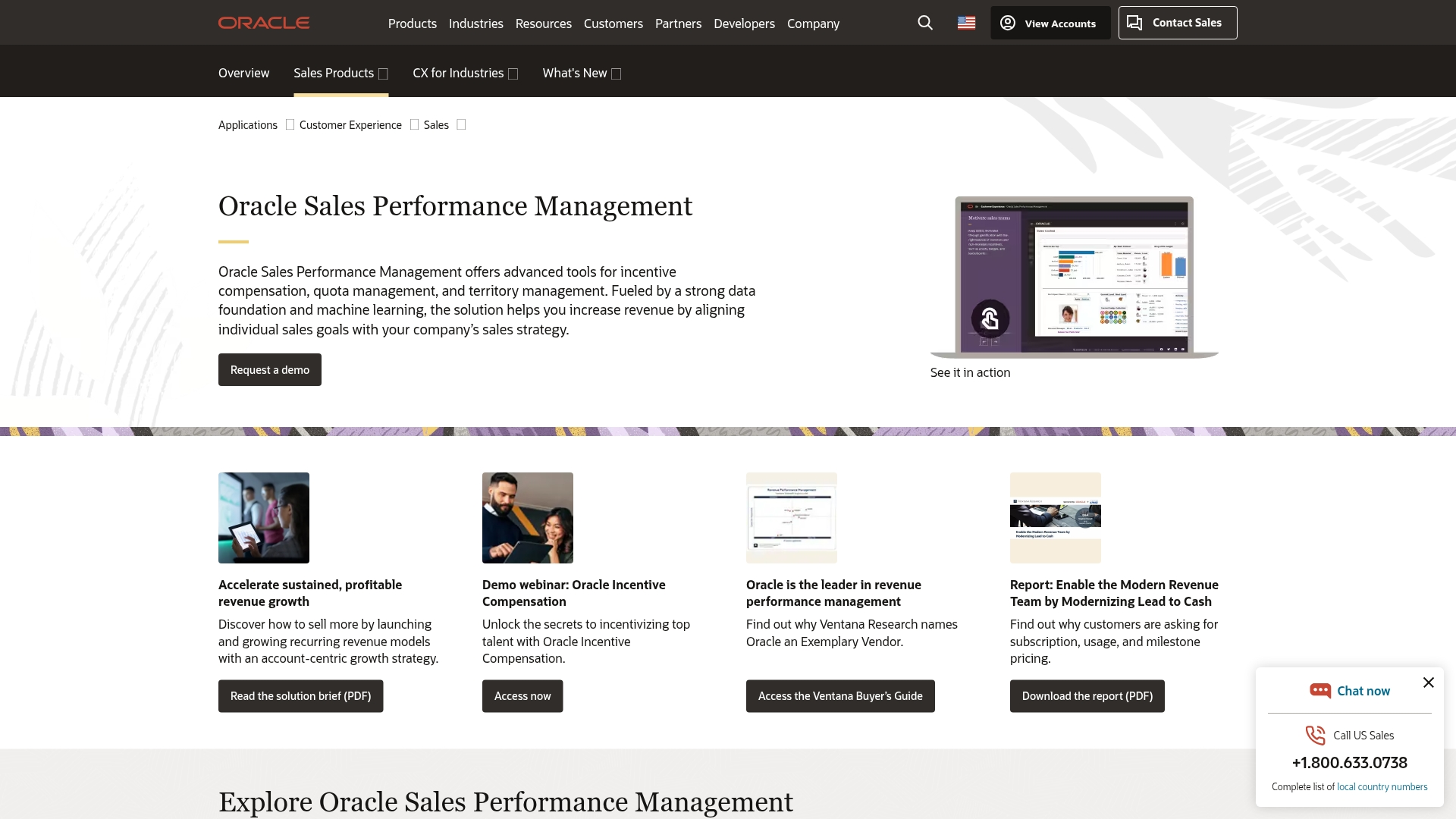Select Request a demo
Viewport: 1456px width, 819px height.
(x=269, y=369)
